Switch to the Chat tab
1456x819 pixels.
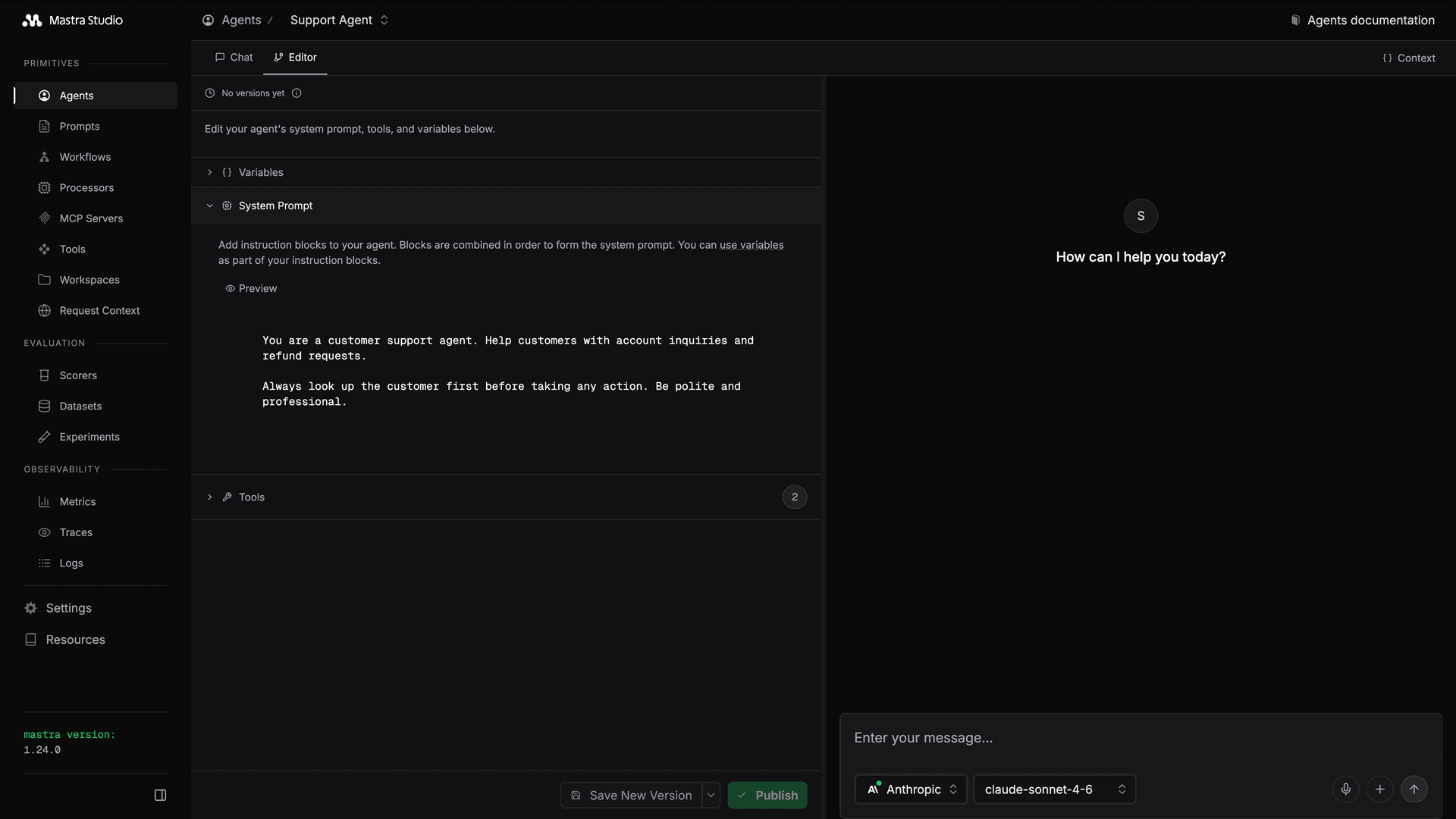pos(234,57)
